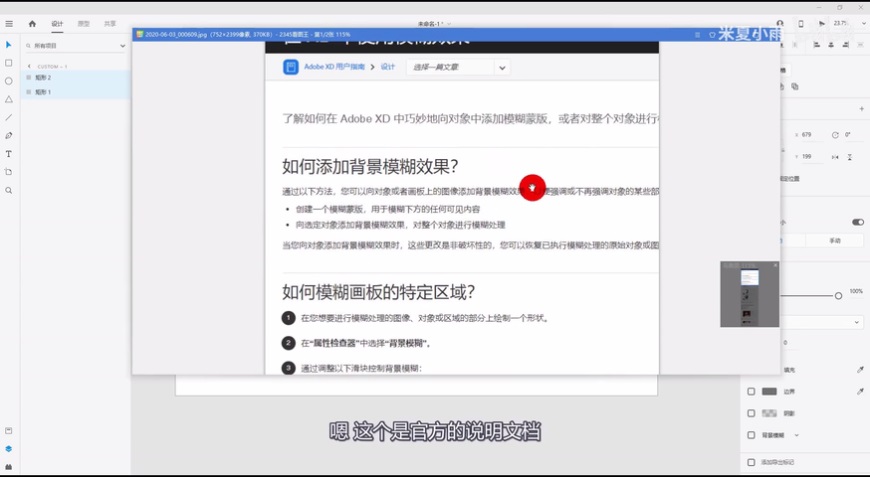Choose the Polygon triangle tool

tap(8, 99)
